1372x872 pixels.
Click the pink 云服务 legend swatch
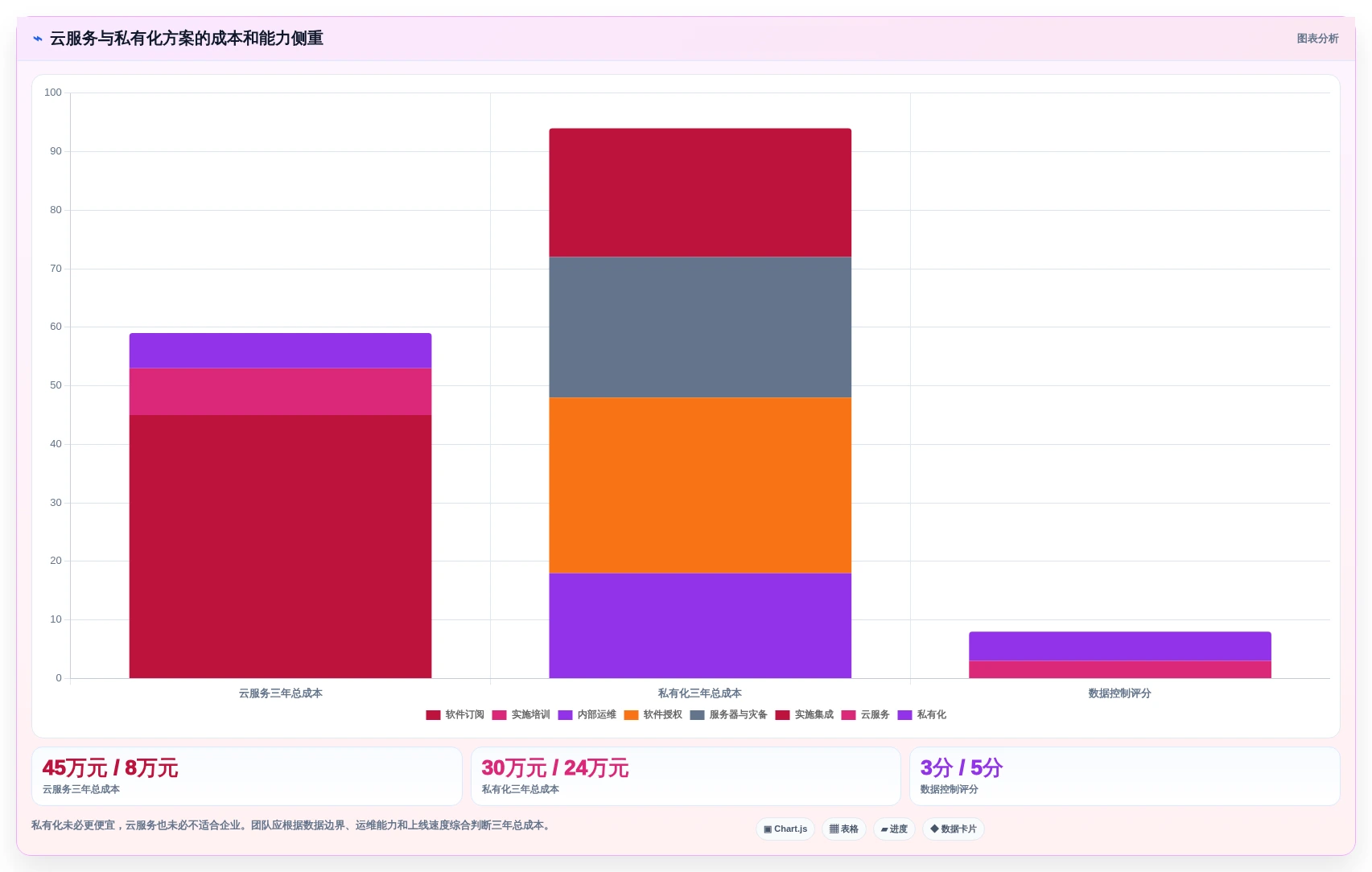pyautogui.click(x=848, y=715)
